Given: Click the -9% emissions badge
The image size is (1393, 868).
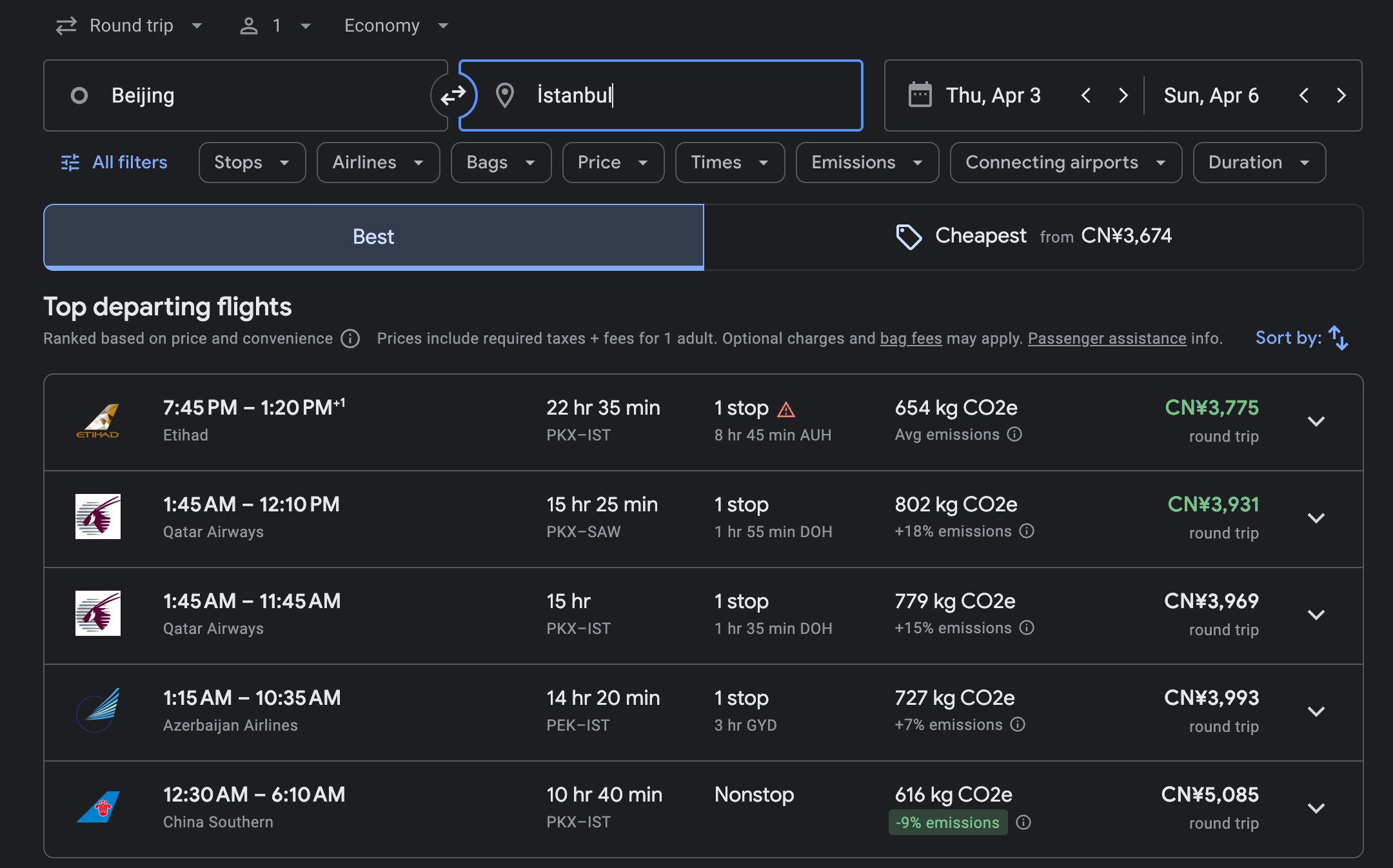Looking at the screenshot, I should (x=947, y=822).
